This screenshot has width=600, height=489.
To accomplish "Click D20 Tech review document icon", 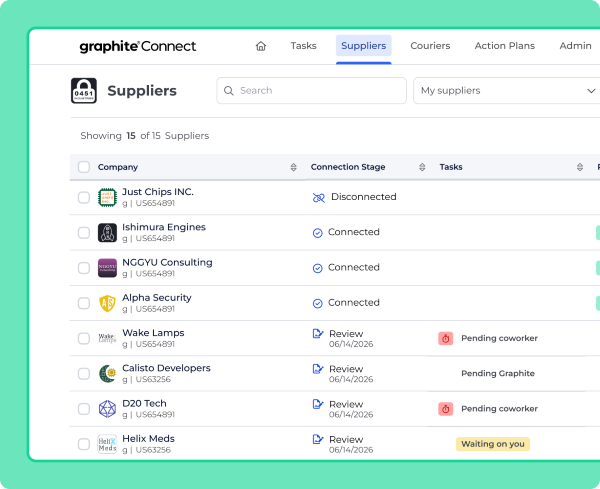I will [x=318, y=404].
